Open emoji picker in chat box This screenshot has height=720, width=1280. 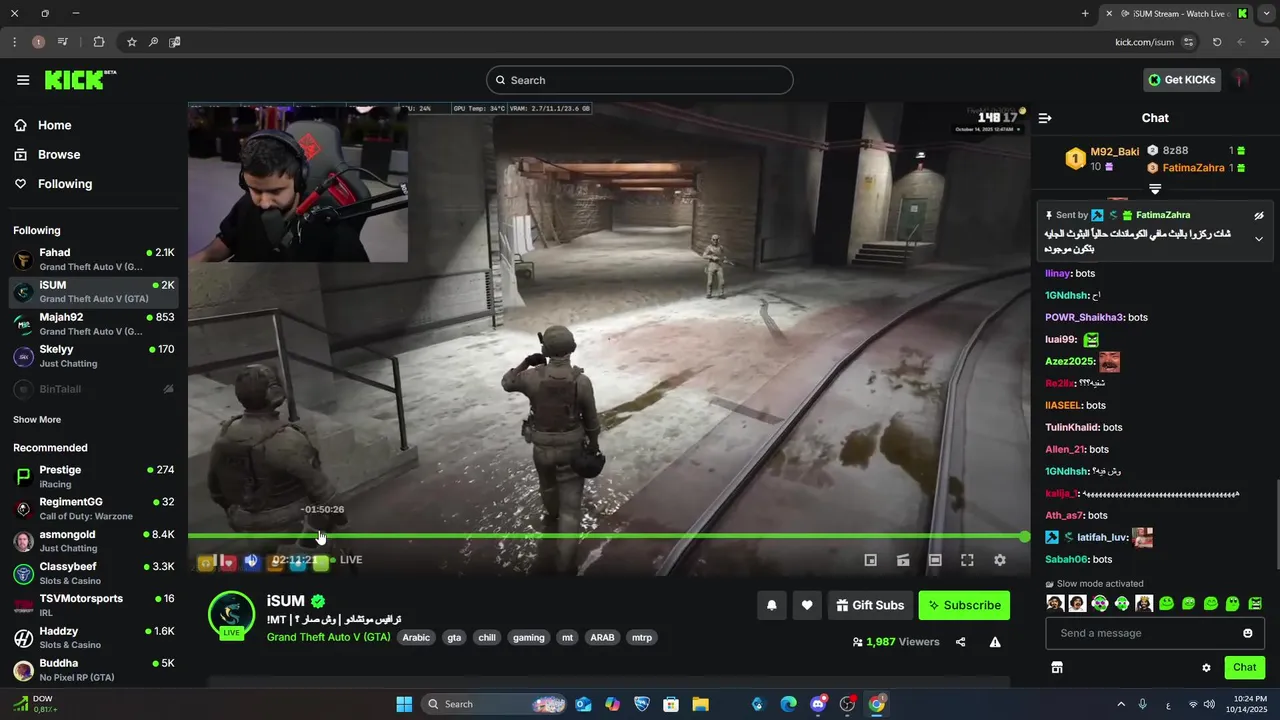coord(1248,633)
